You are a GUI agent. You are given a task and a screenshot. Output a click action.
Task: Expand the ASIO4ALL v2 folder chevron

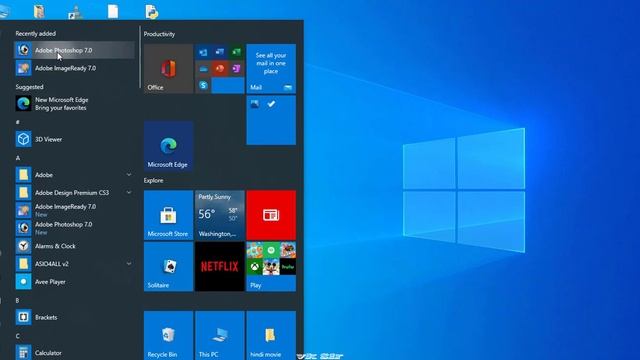(129, 264)
